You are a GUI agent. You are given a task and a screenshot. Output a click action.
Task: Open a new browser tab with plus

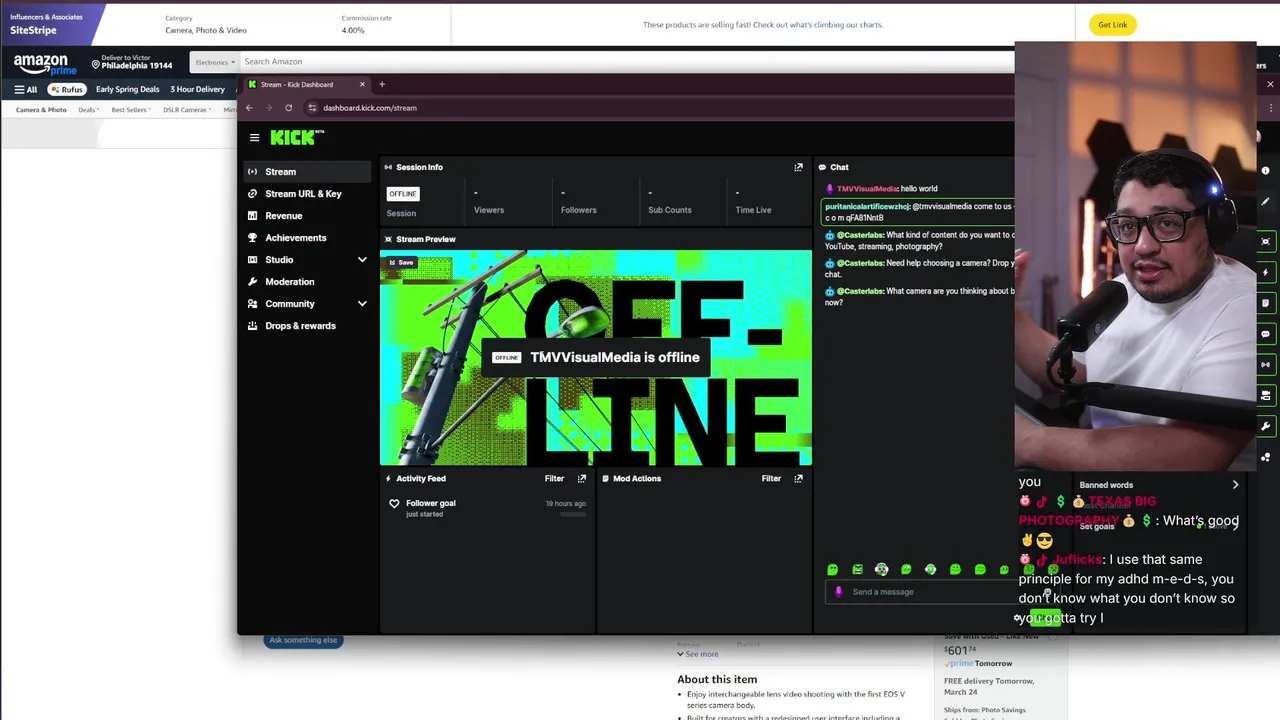tap(381, 85)
